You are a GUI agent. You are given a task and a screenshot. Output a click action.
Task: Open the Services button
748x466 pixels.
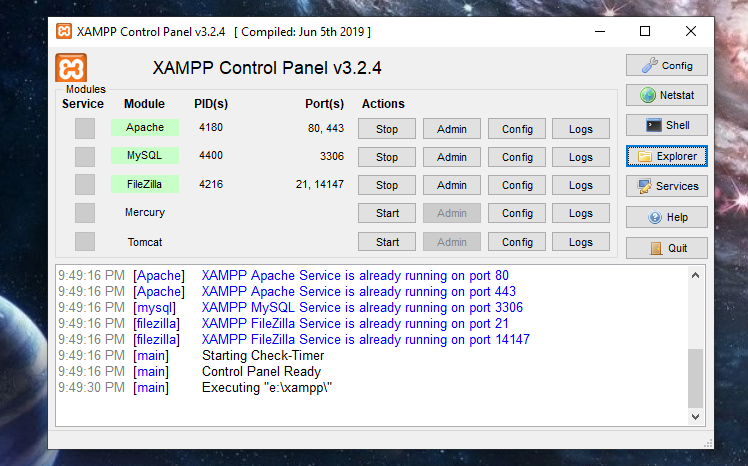click(x=666, y=186)
